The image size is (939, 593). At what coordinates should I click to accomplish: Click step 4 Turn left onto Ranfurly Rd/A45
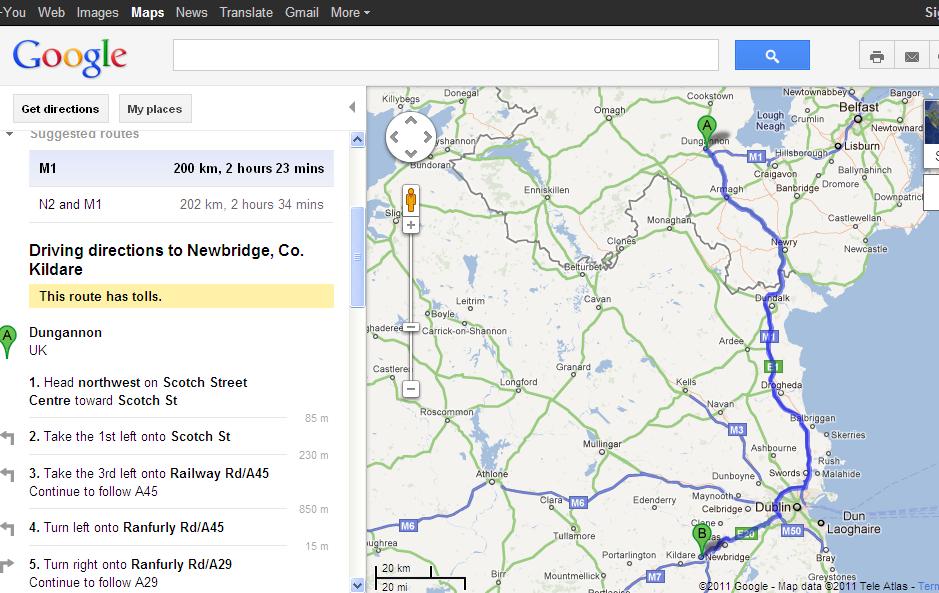click(x=126, y=527)
